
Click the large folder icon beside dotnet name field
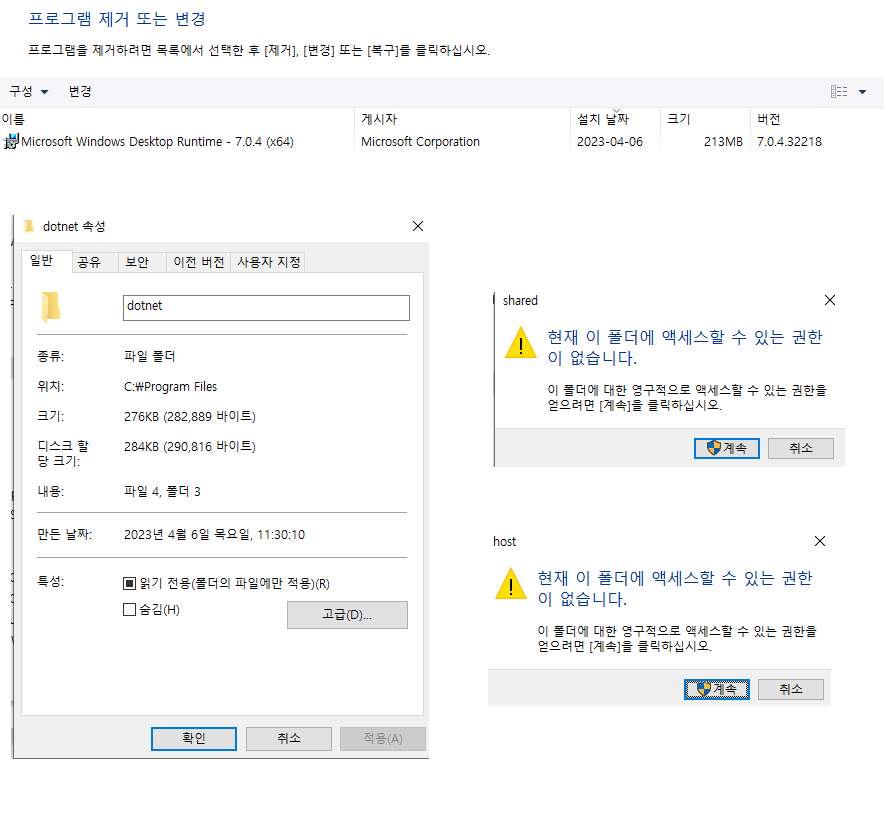click(x=51, y=307)
